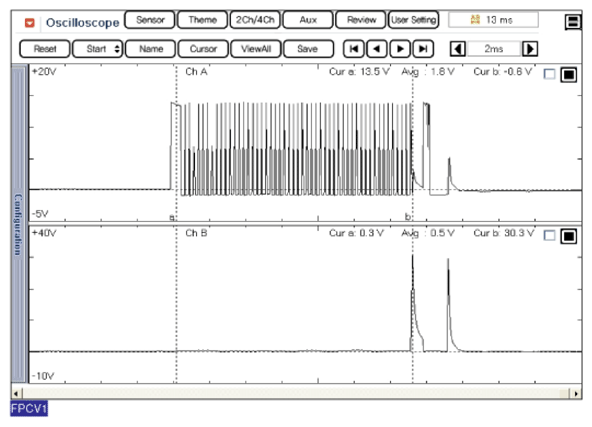
Task: Step back one frame arrow icon
Action: pos(377,49)
